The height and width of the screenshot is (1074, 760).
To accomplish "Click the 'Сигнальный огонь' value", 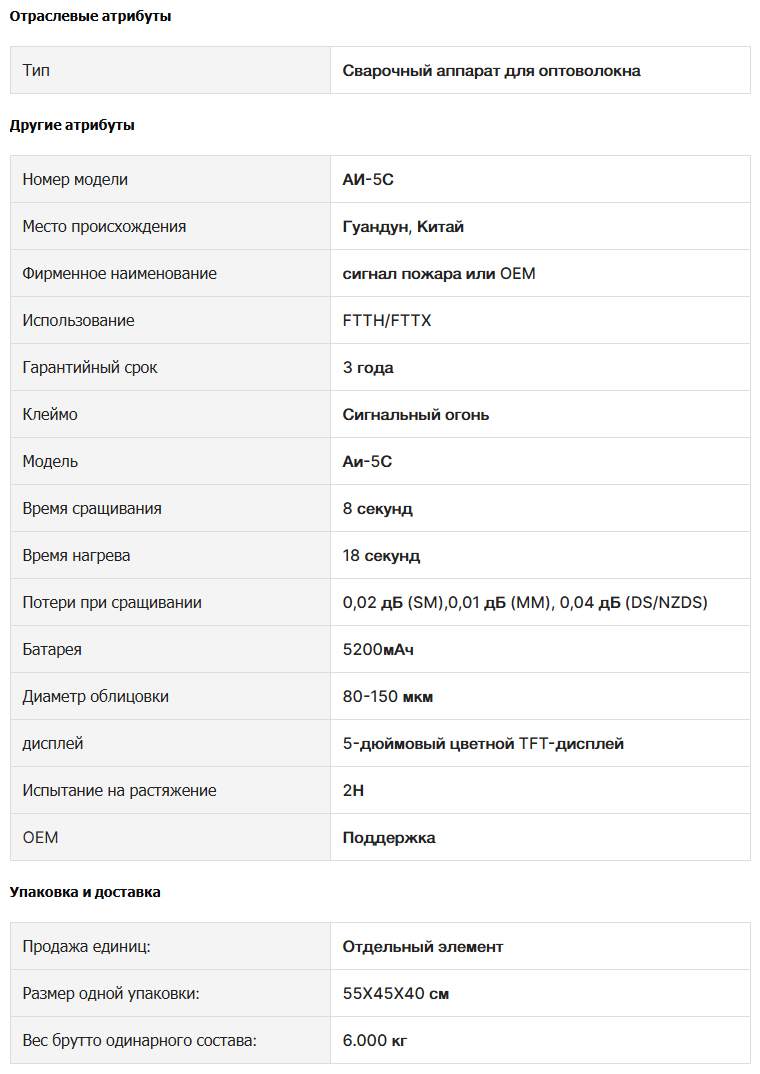I will [416, 414].
